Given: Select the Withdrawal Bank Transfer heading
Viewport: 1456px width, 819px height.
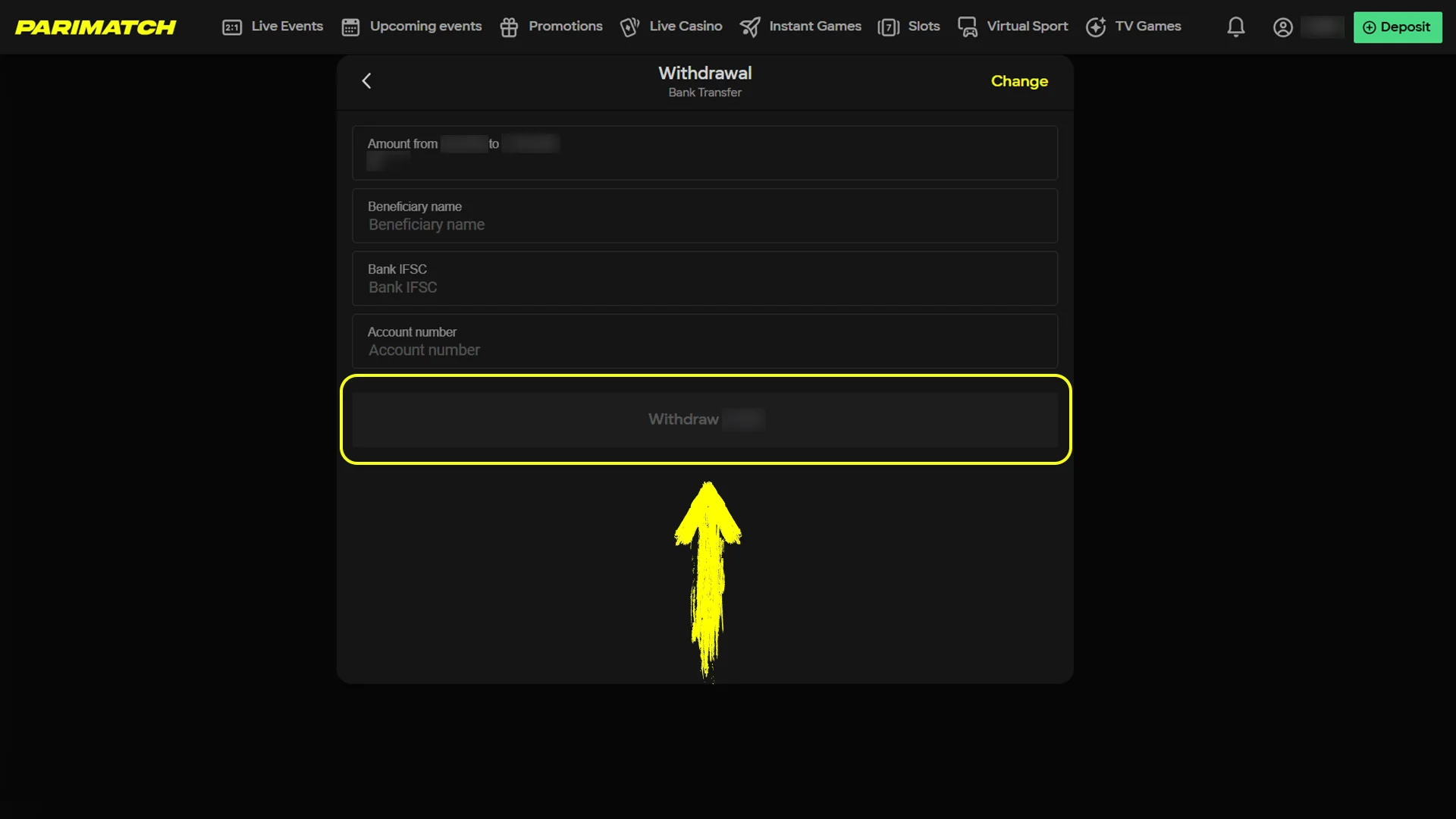Looking at the screenshot, I should 704,80.
